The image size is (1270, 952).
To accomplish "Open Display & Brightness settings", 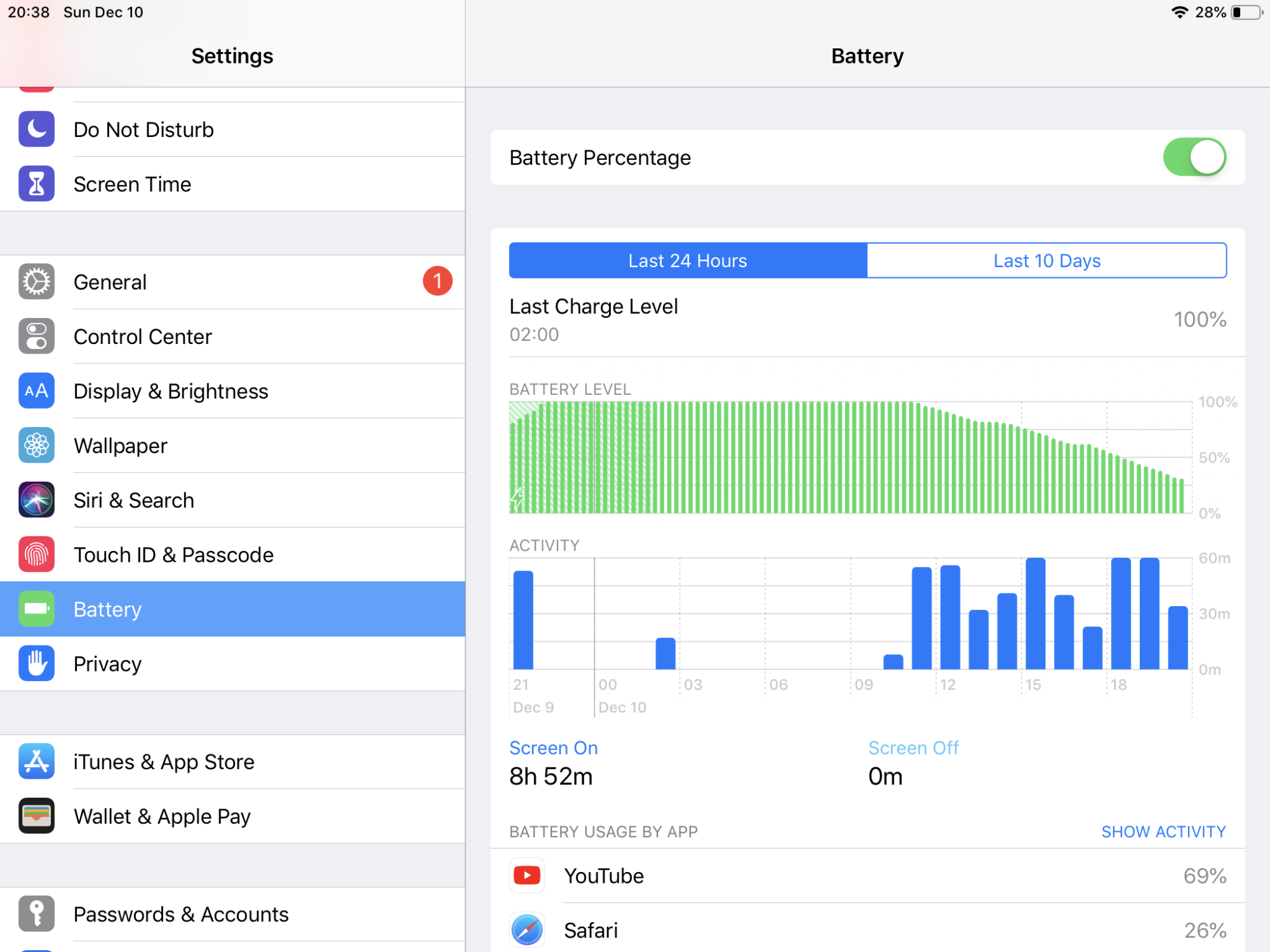I will pos(170,391).
